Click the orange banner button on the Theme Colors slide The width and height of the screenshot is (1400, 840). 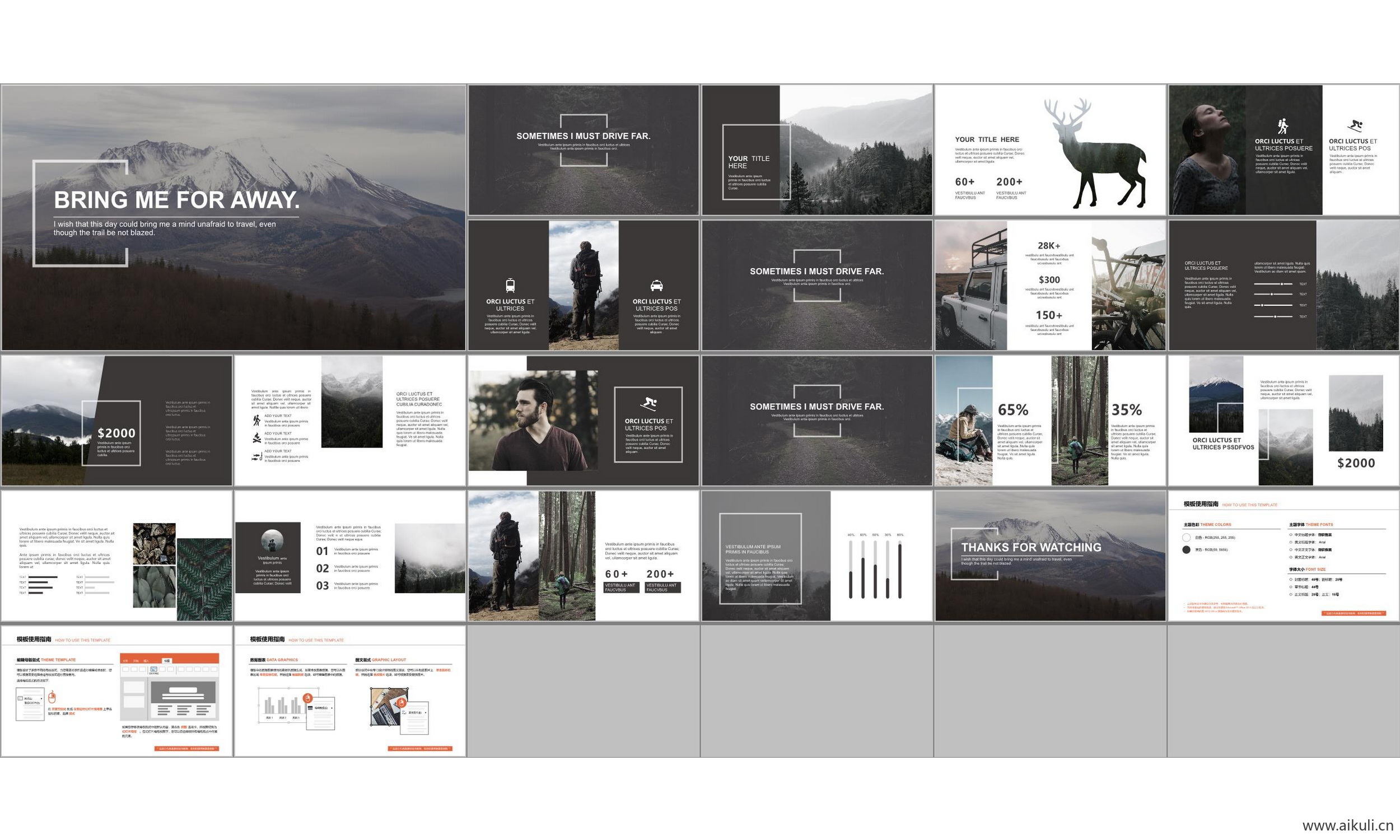click(x=1353, y=613)
